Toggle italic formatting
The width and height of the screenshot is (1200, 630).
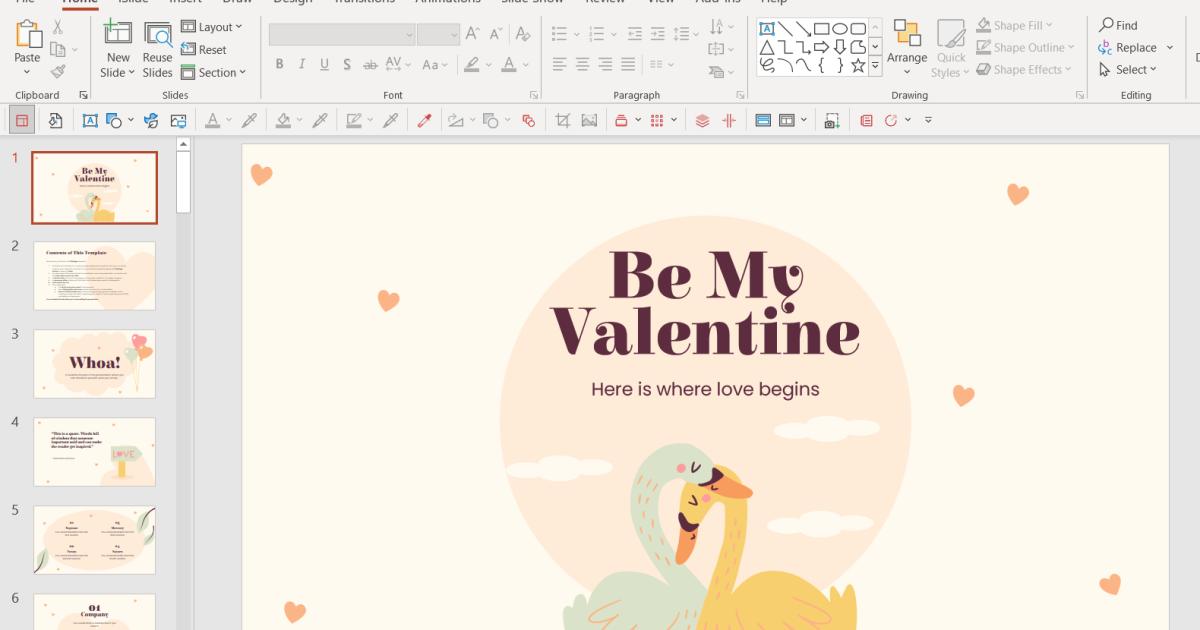pos(301,65)
